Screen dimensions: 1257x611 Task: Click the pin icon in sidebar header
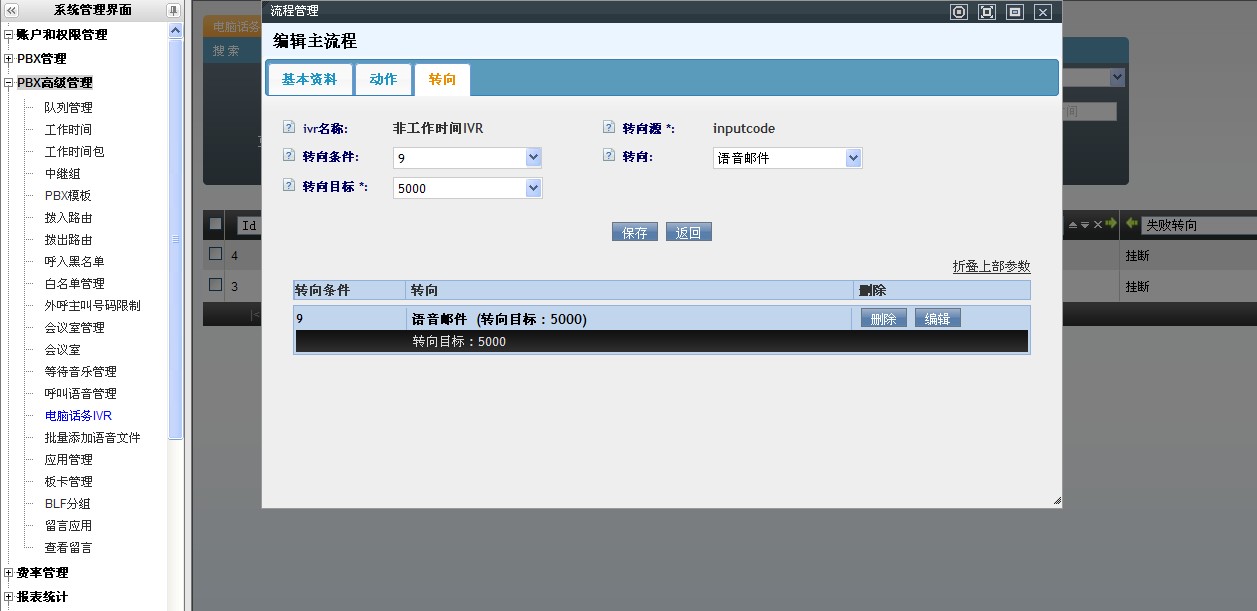tap(173, 10)
